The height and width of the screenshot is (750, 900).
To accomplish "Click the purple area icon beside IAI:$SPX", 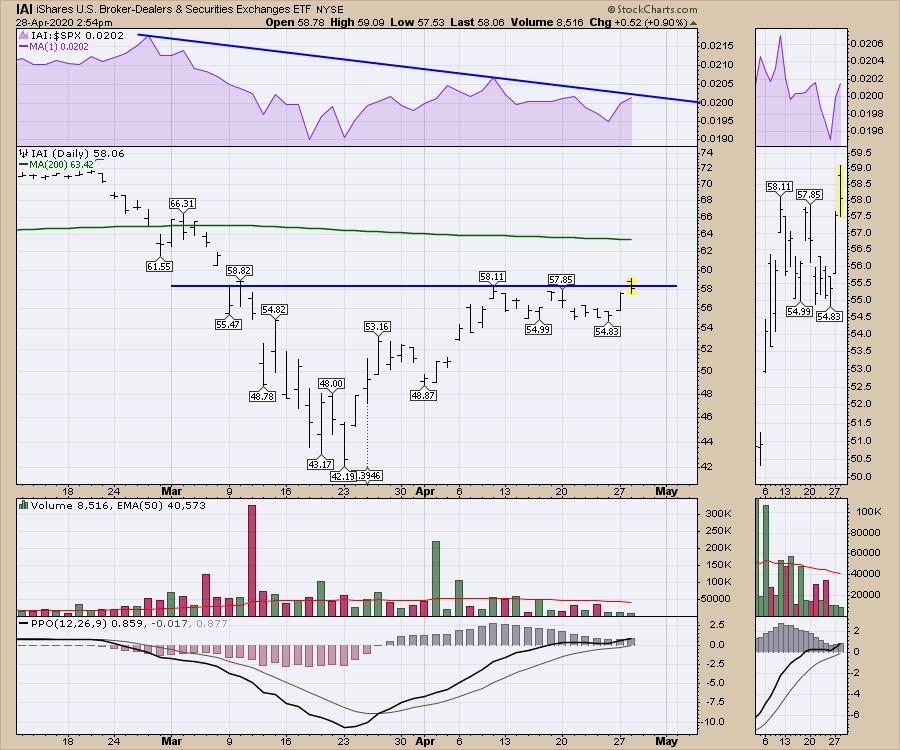I will tap(24, 36).
